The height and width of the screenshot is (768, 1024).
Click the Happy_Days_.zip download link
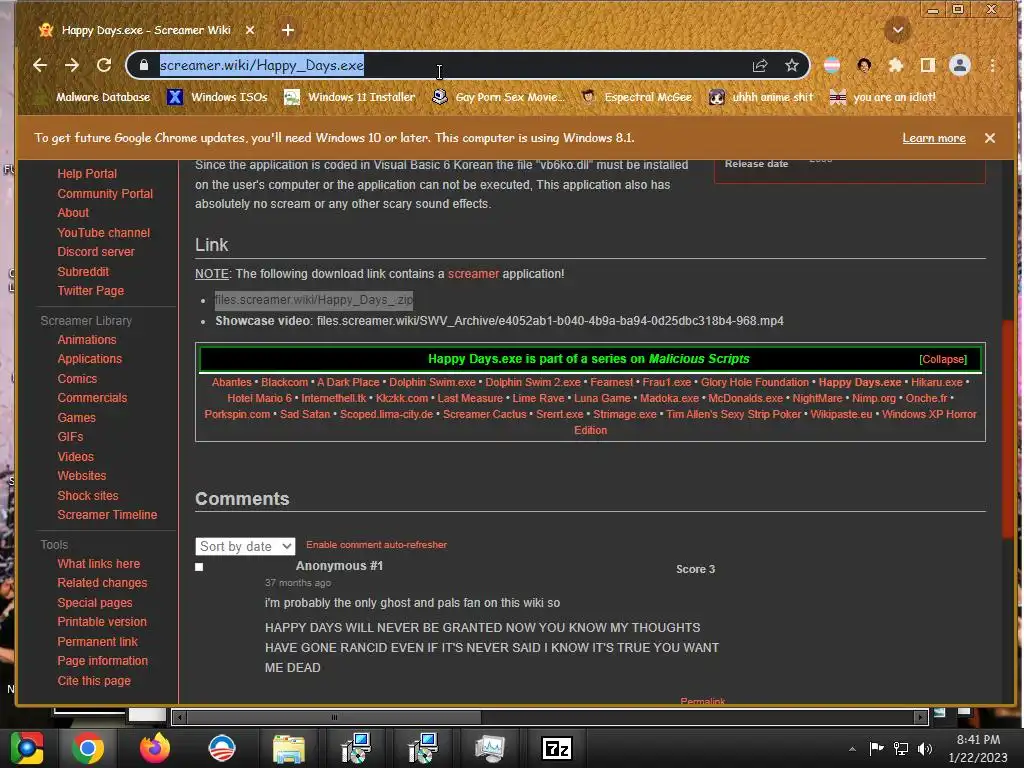313,300
